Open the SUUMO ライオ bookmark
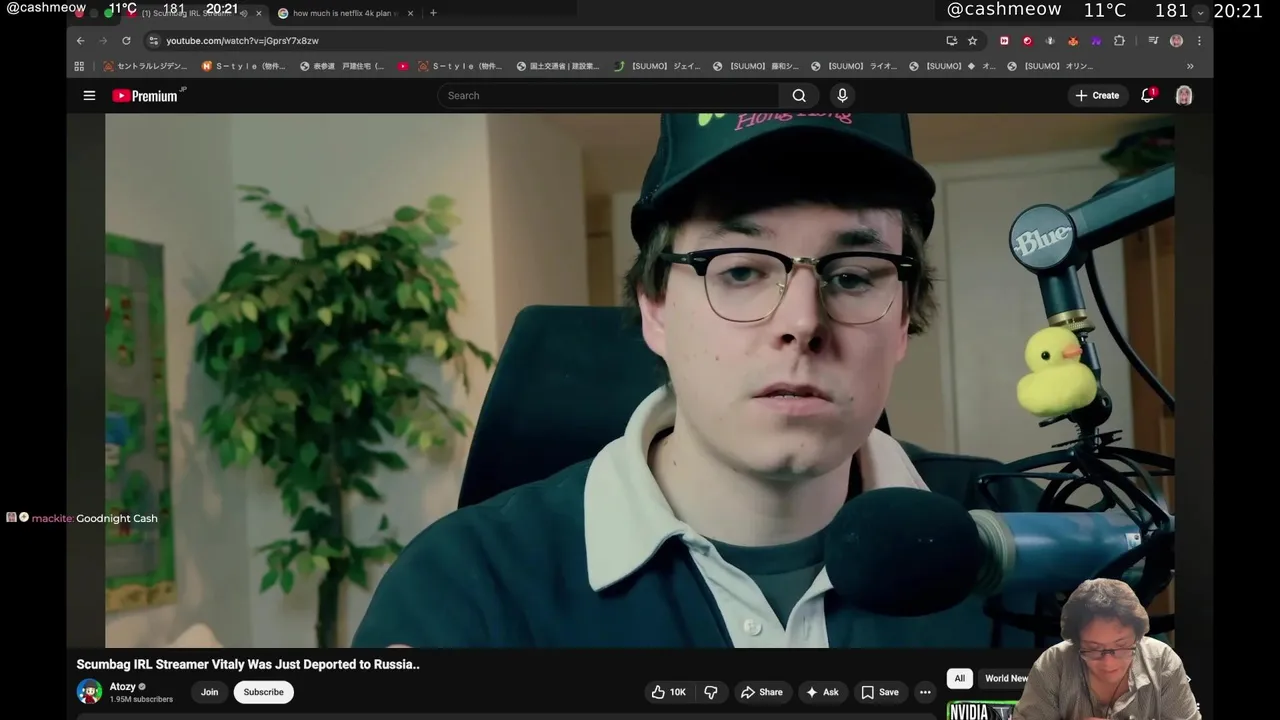Viewport: 1280px width, 720px height. point(854,66)
